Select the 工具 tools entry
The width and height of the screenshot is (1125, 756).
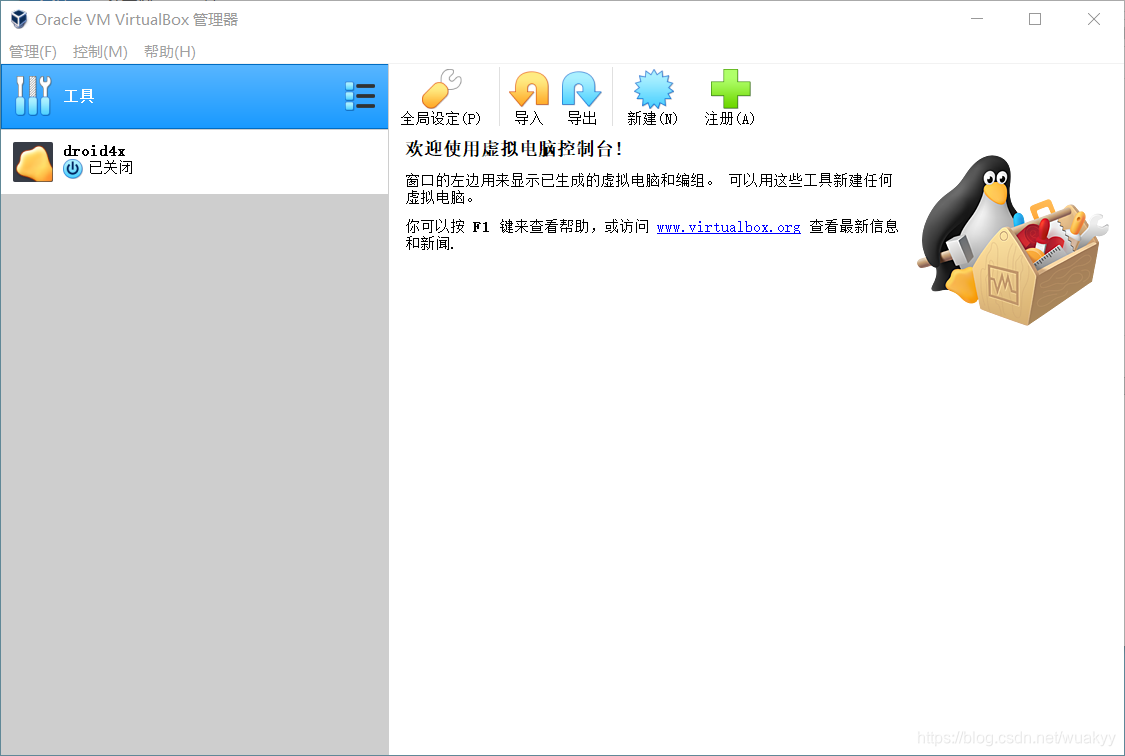pyautogui.click(x=194, y=97)
